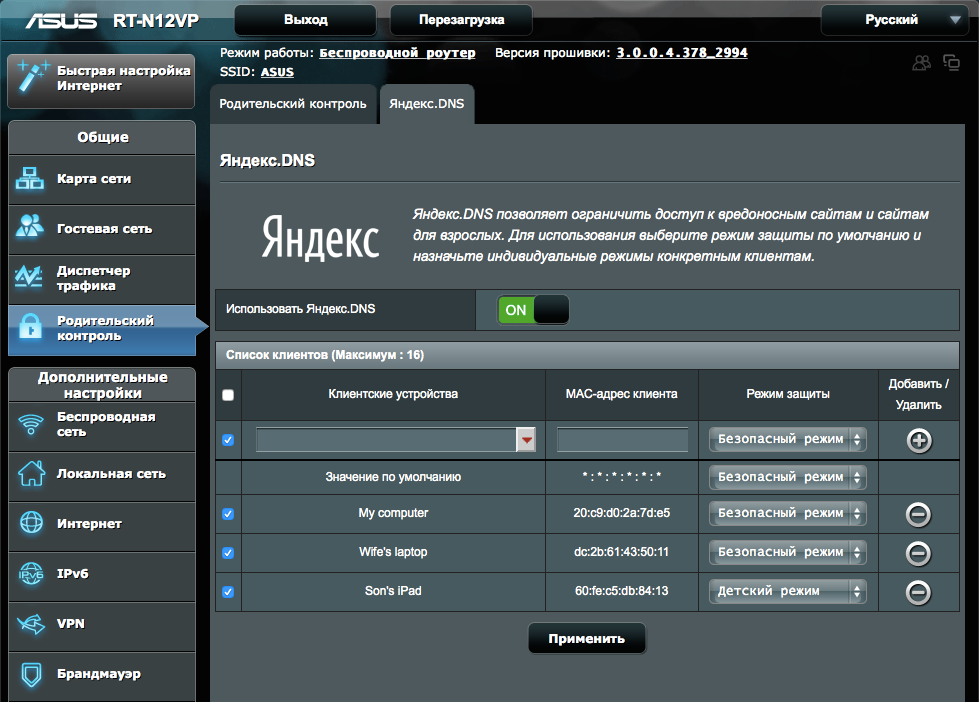Click MAC address 60:fe:c5:db:84:13
Screen dimensions: 979x702
click(x=621, y=591)
